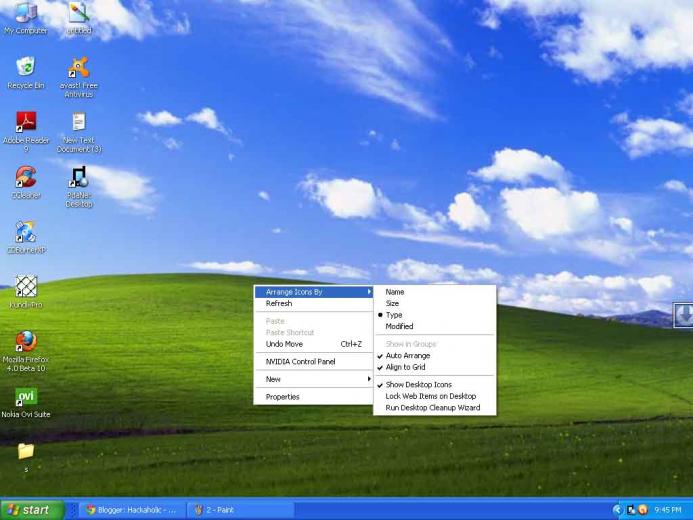This screenshot has height=520, width=693.
Task: Select Mozilla Firefox 4.0 Beta 10 shortcut
Action: (26, 351)
